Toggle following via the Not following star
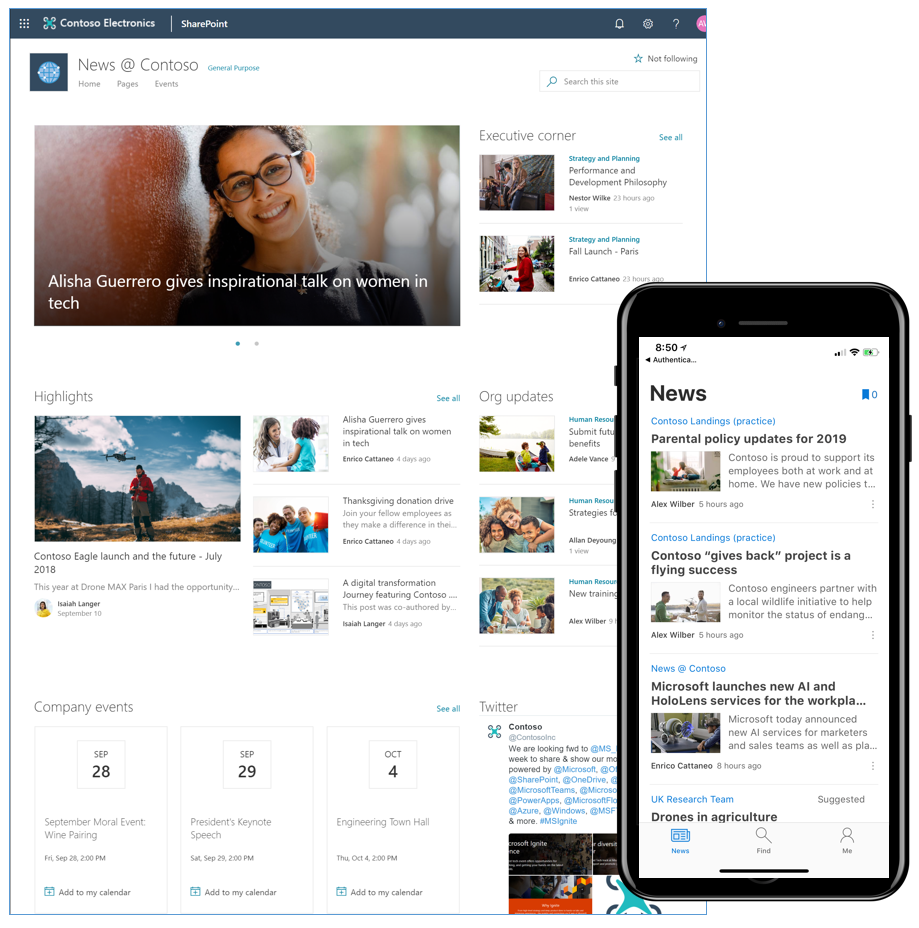 (637, 58)
